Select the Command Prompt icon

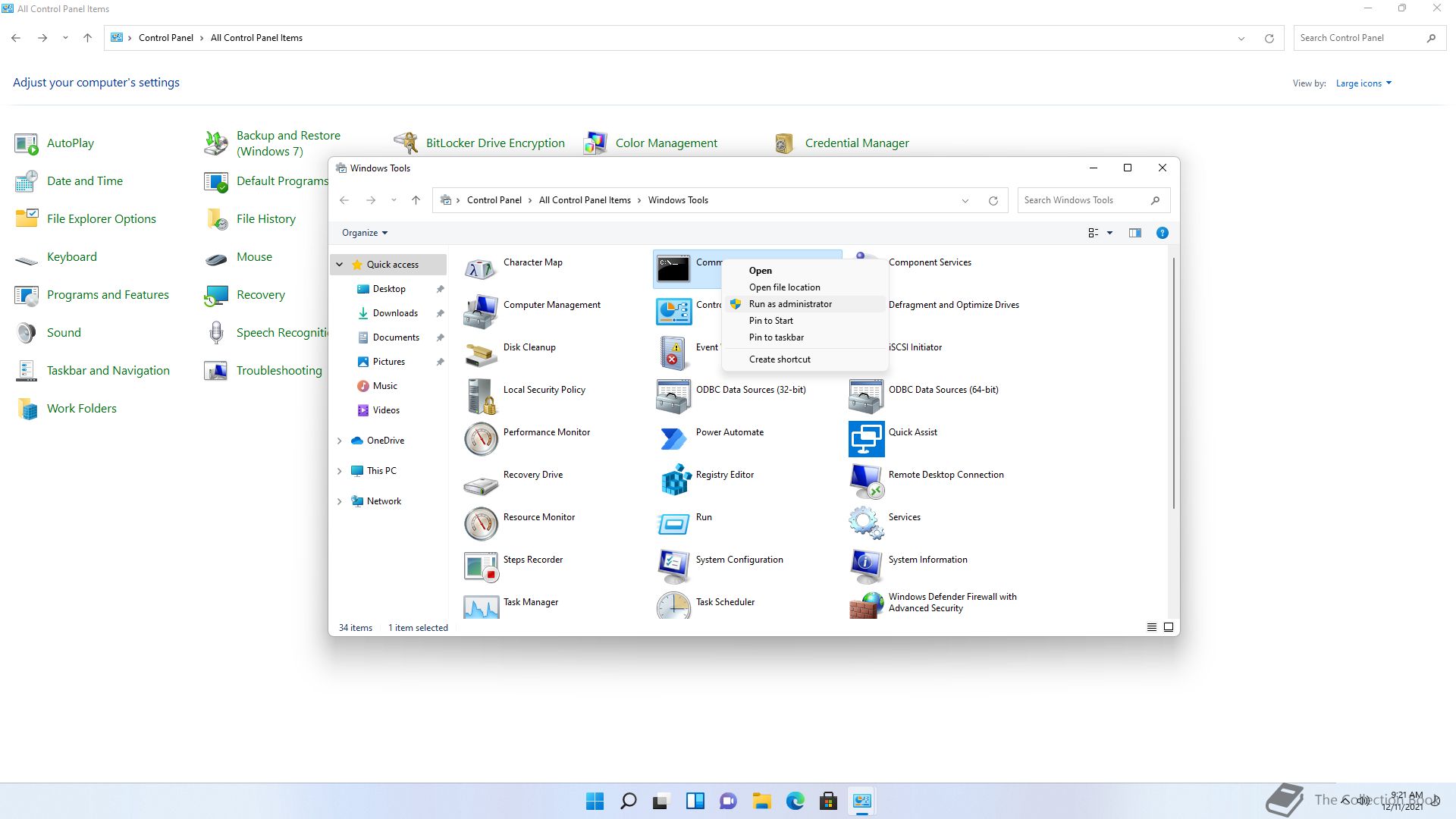point(673,268)
